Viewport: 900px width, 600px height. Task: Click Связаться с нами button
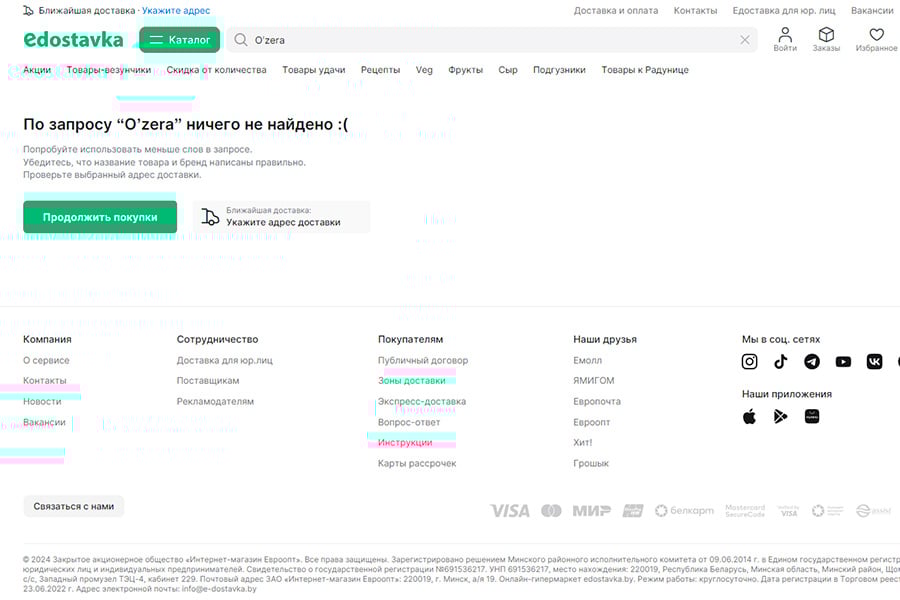coord(73,506)
